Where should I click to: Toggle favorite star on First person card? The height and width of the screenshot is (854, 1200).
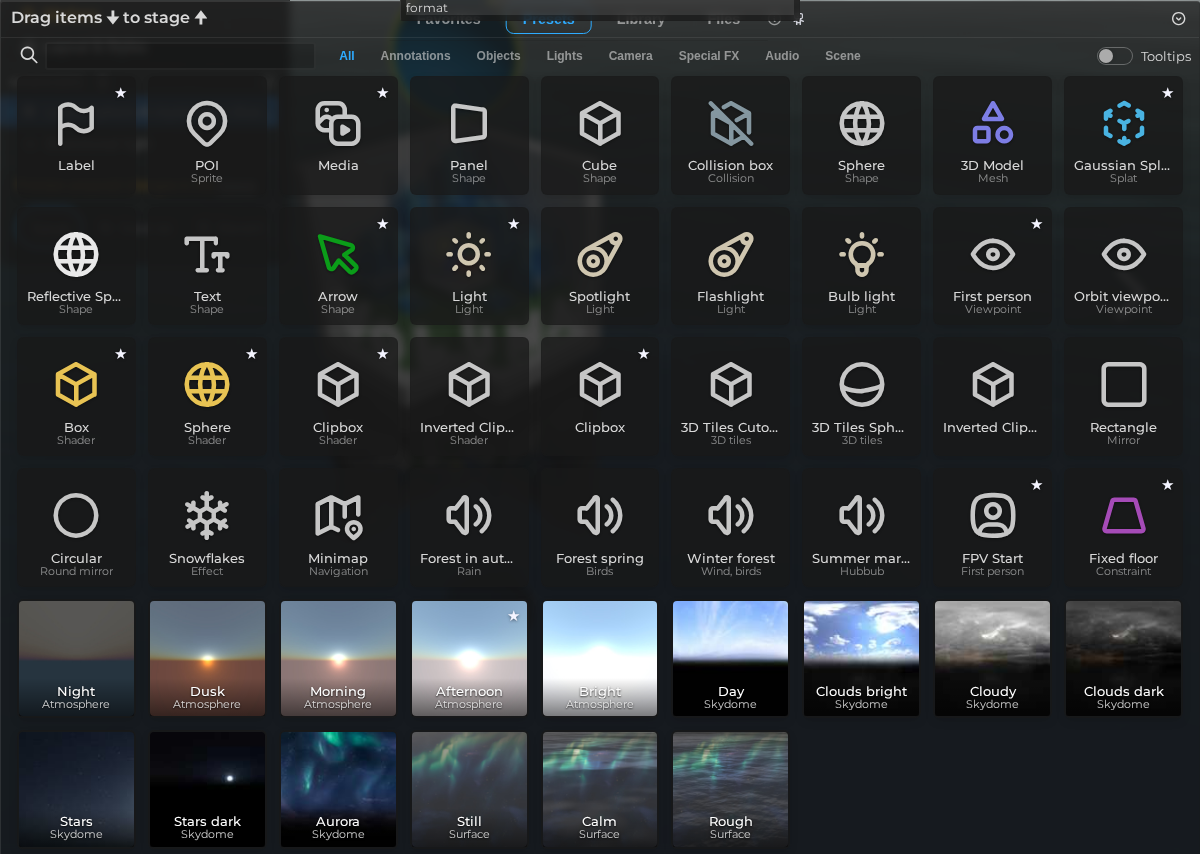tap(1037, 224)
